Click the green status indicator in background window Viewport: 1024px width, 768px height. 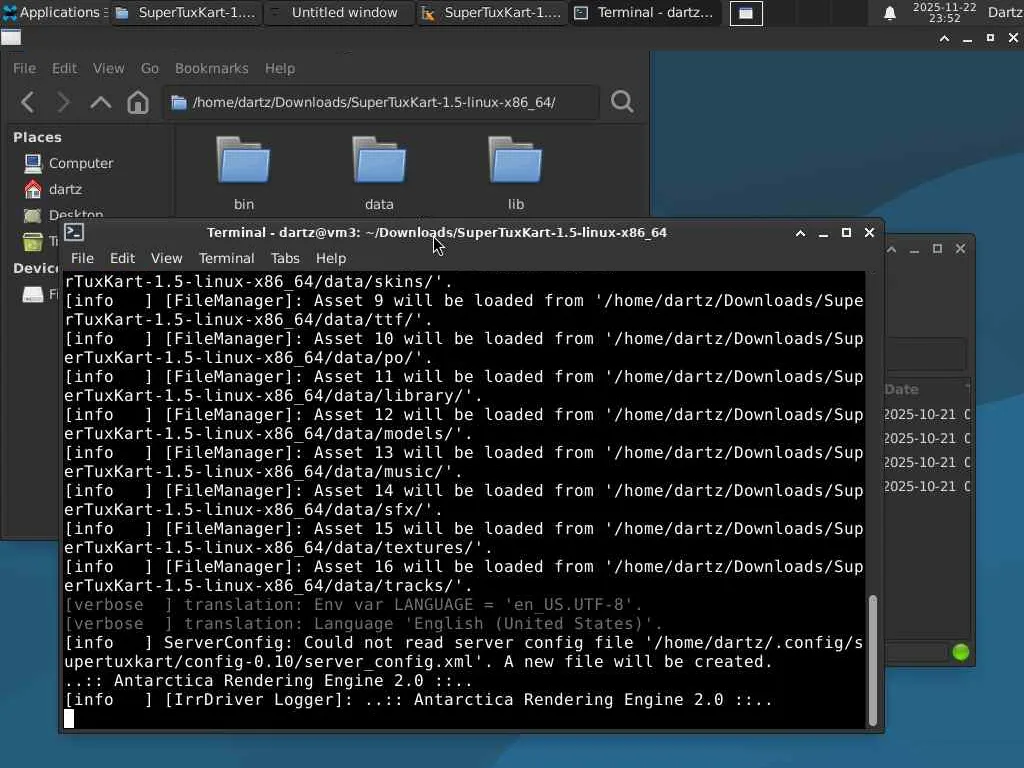pos(961,652)
